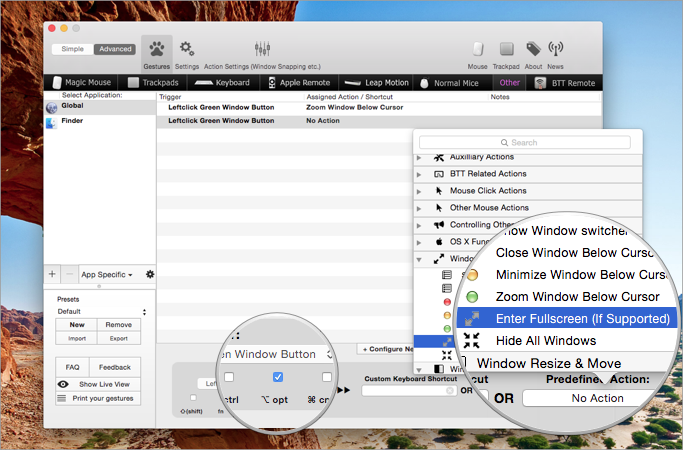Select the Global application entry
683x450 pixels.
tap(100, 107)
